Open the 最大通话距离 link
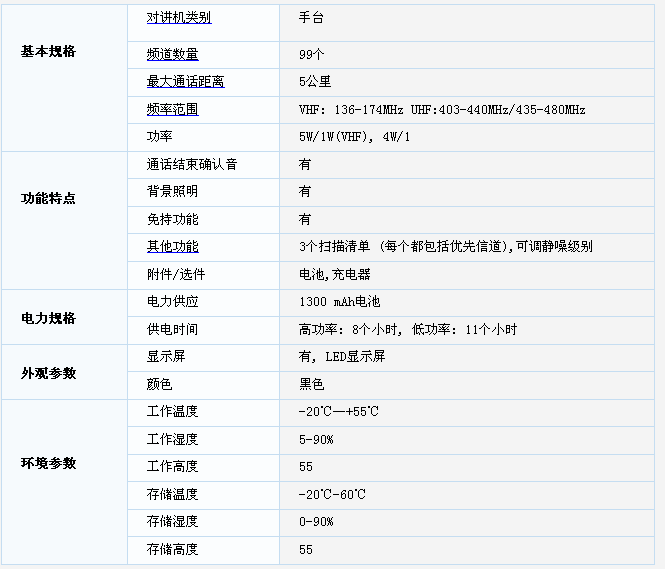Image resolution: width=665 pixels, height=569 pixels. (185, 82)
